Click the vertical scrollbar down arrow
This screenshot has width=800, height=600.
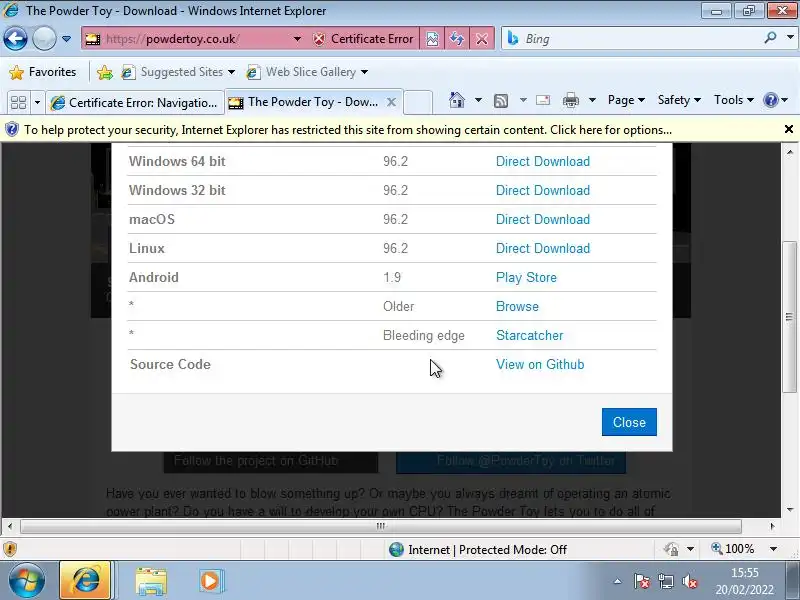click(789, 509)
